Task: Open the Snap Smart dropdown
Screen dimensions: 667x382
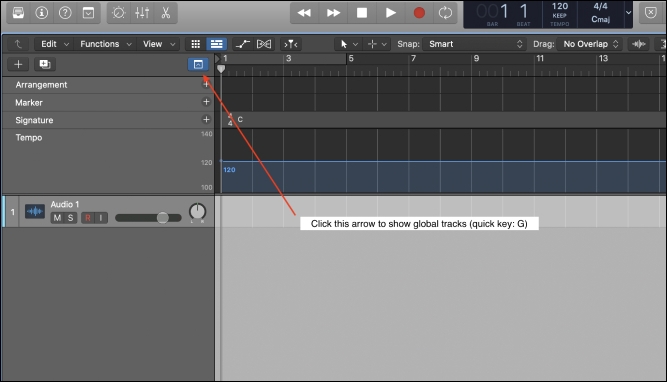Action: (x=474, y=44)
